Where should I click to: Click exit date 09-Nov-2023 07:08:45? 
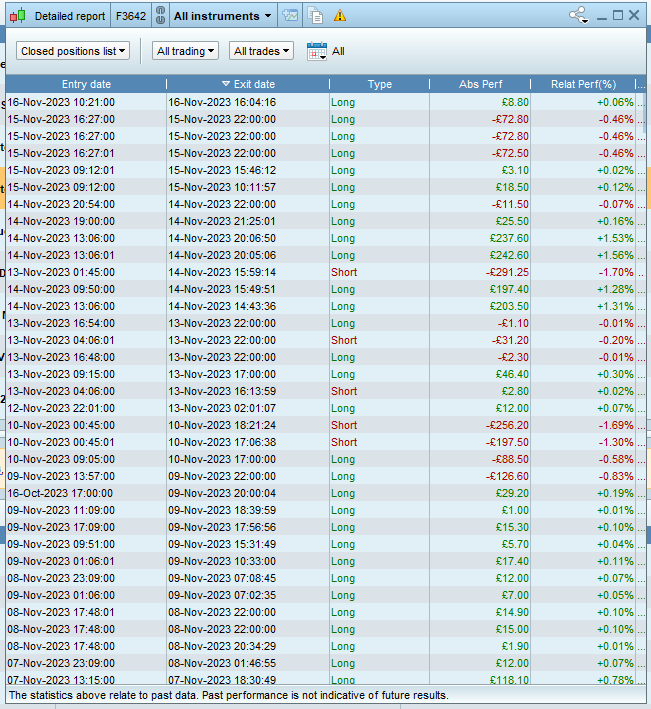tap(222, 578)
